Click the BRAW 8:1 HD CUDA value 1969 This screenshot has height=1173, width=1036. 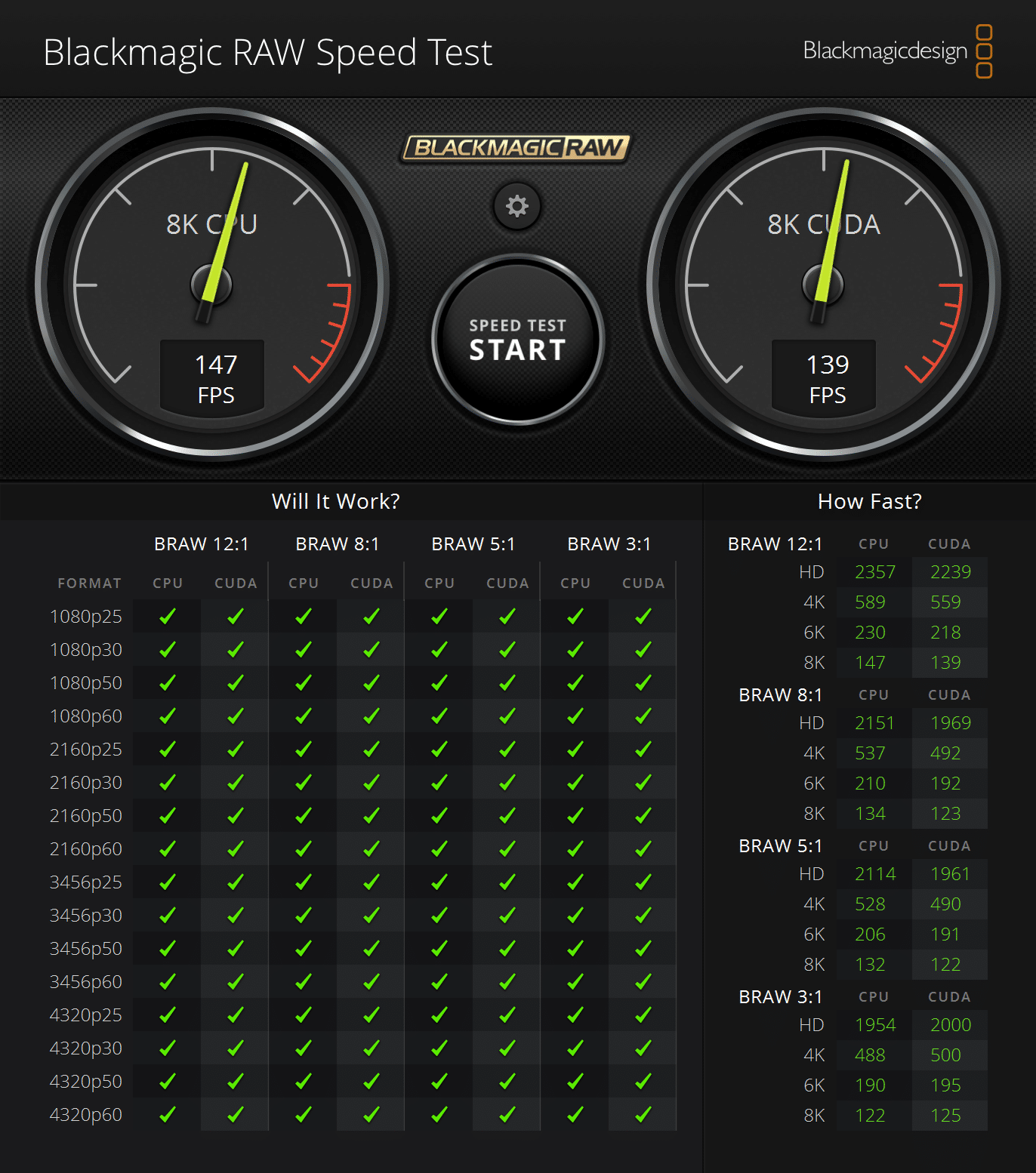[950, 723]
